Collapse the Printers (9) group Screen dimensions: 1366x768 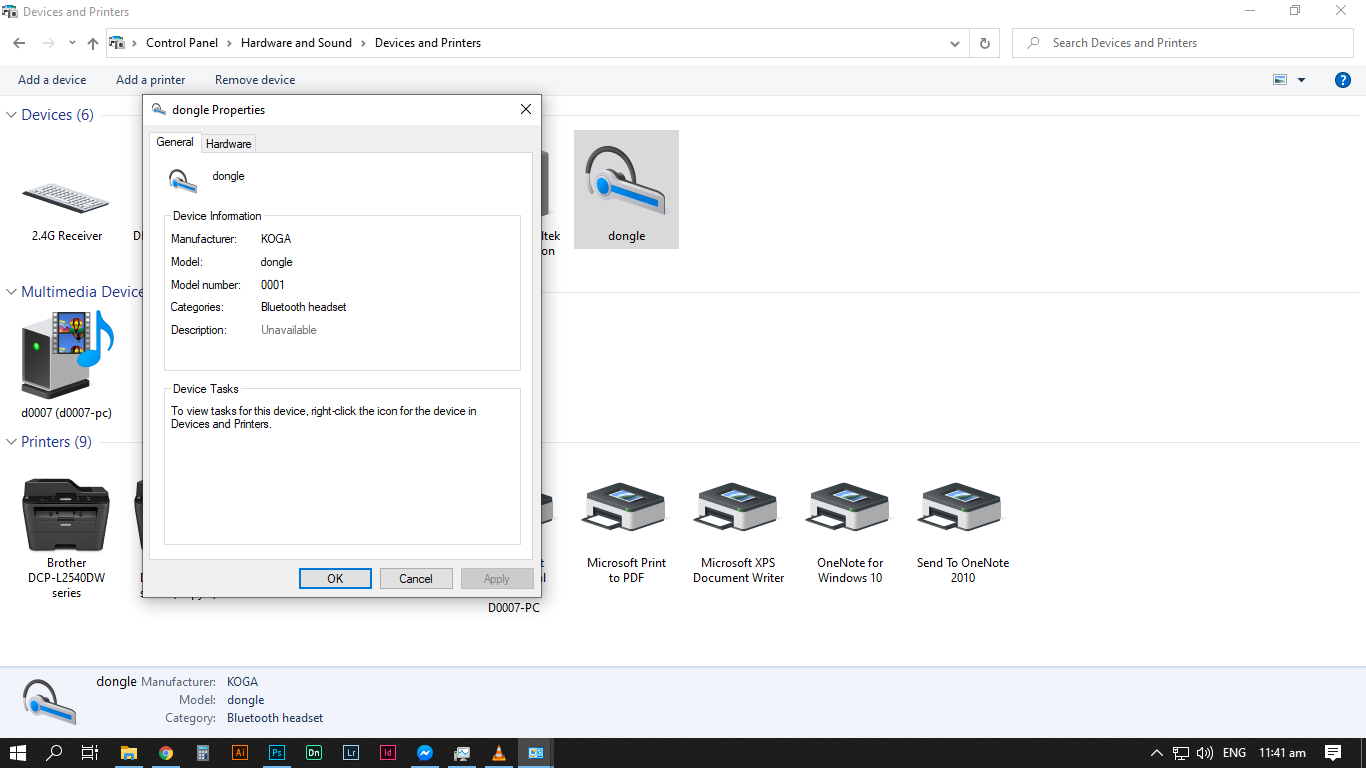click(12, 442)
